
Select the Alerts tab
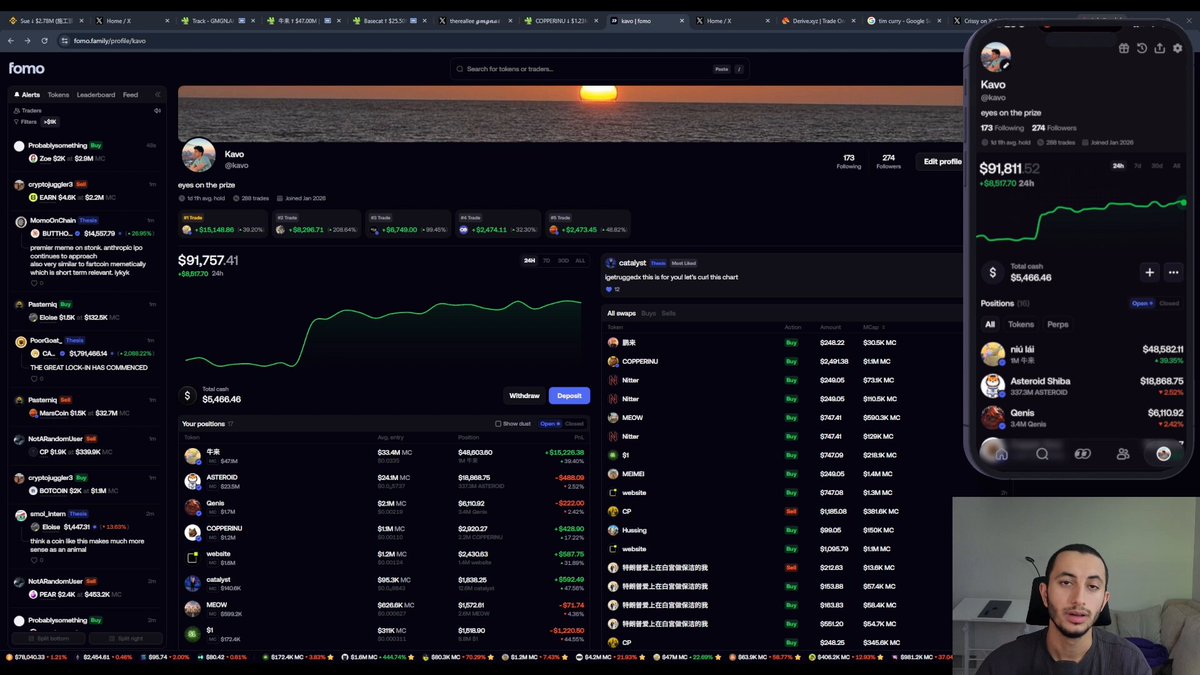tap(27, 95)
